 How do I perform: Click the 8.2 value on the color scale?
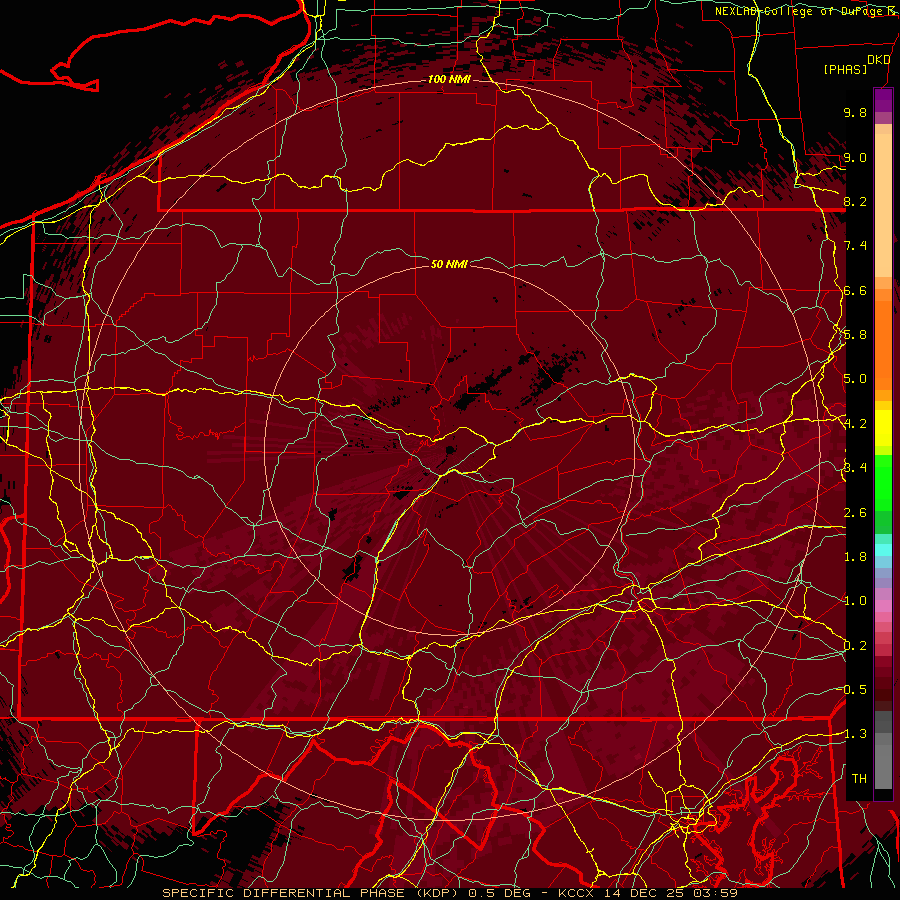[x=855, y=201]
